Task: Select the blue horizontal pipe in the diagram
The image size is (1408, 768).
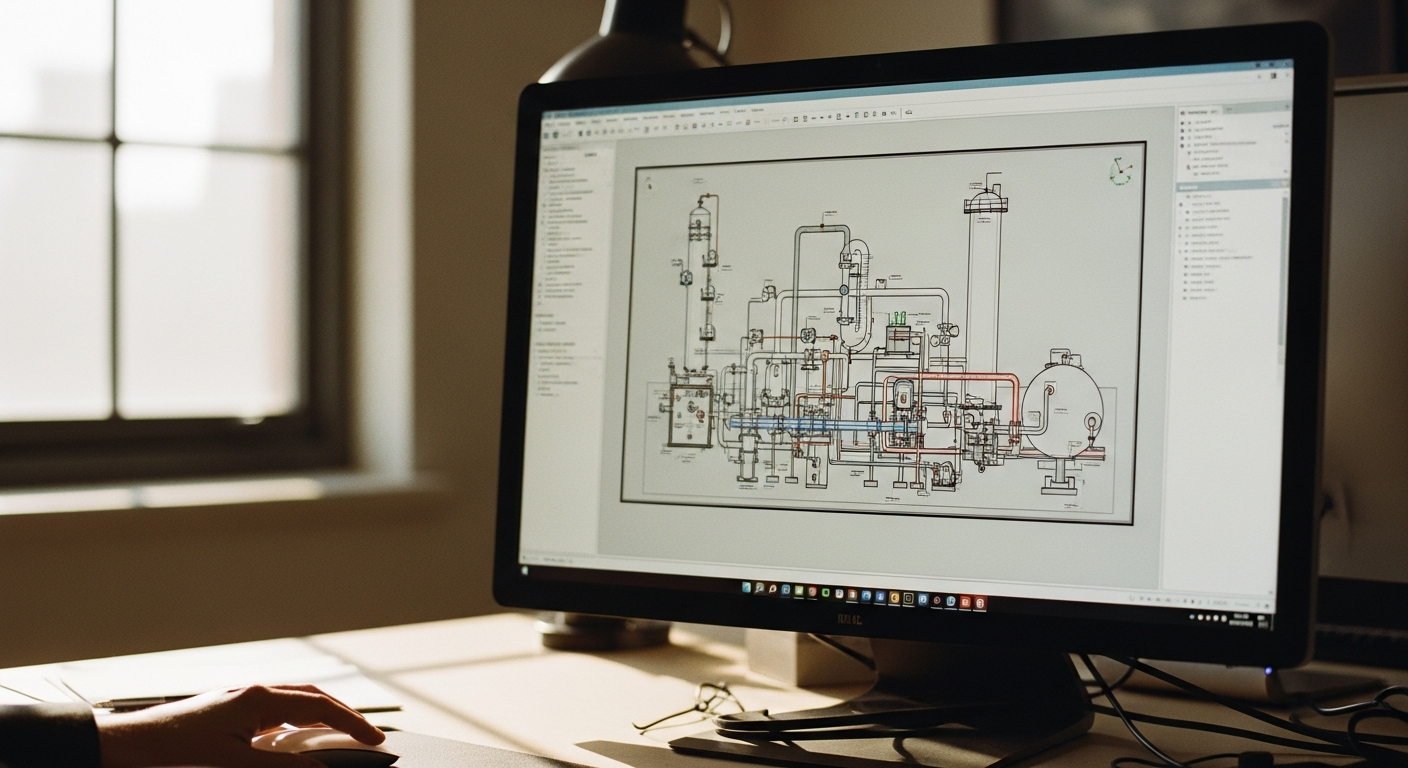Action: [820, 425]
